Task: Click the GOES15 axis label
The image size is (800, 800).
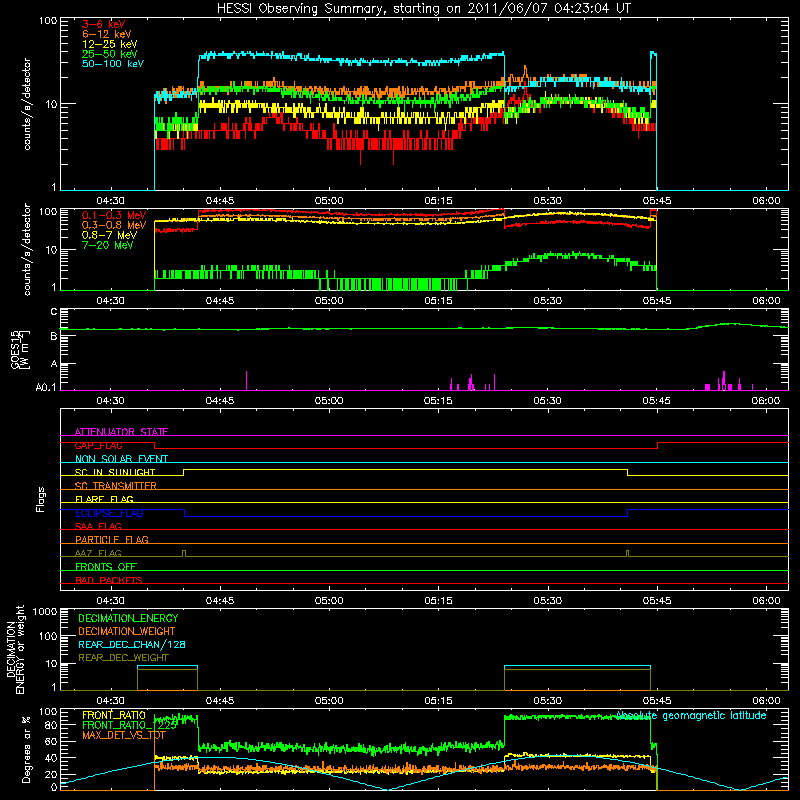Action: pos(20,349)
